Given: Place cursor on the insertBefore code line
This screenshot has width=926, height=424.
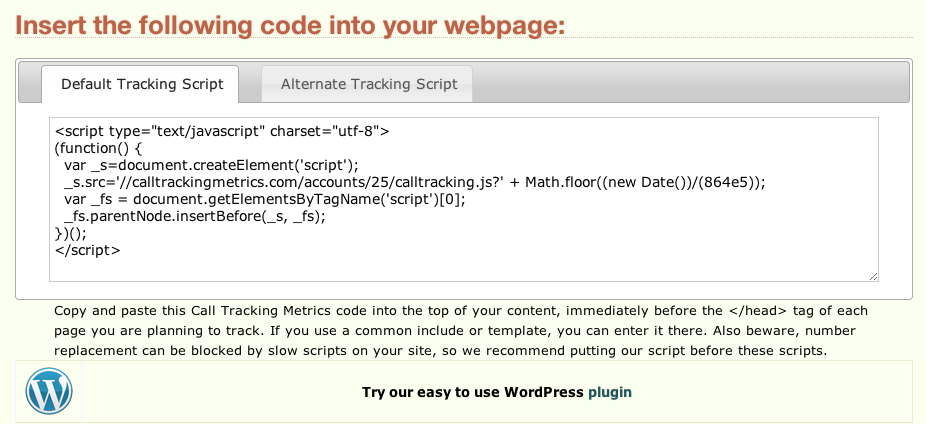Looking at the screenshot, I should (x=194, y=215).
